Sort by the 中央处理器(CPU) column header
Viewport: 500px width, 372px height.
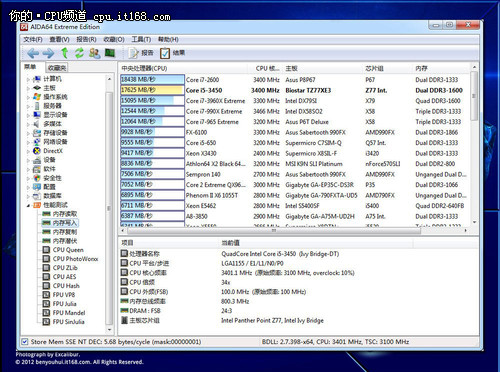click(x=183, y=68)
